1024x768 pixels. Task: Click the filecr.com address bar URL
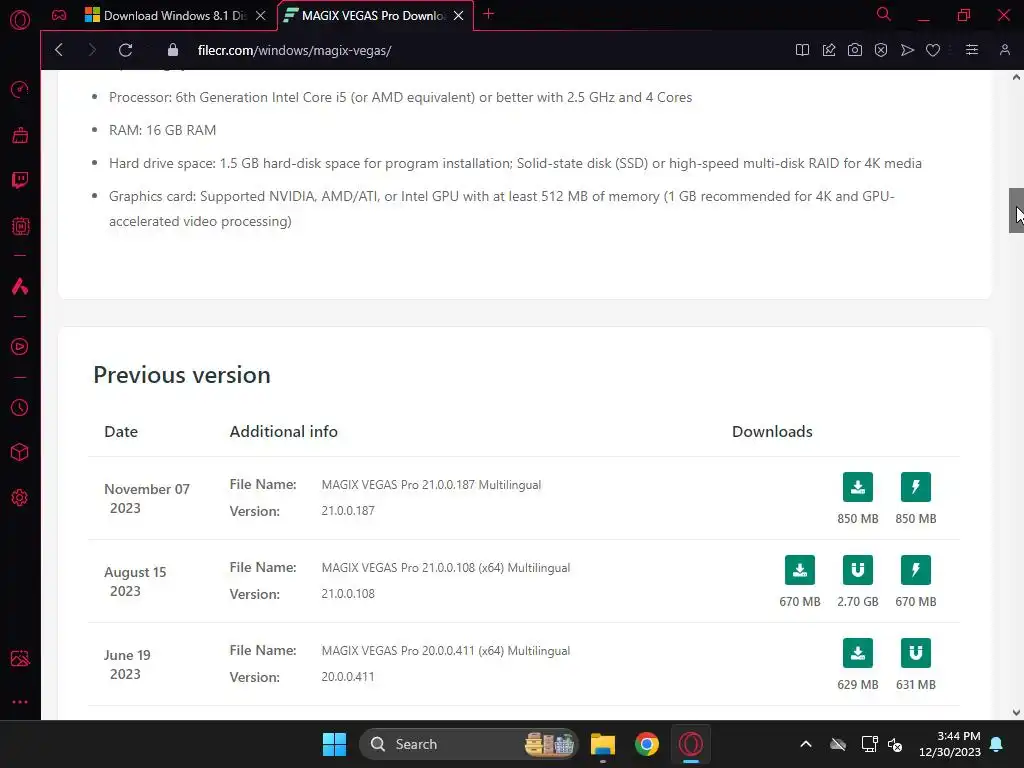point(295,50)
